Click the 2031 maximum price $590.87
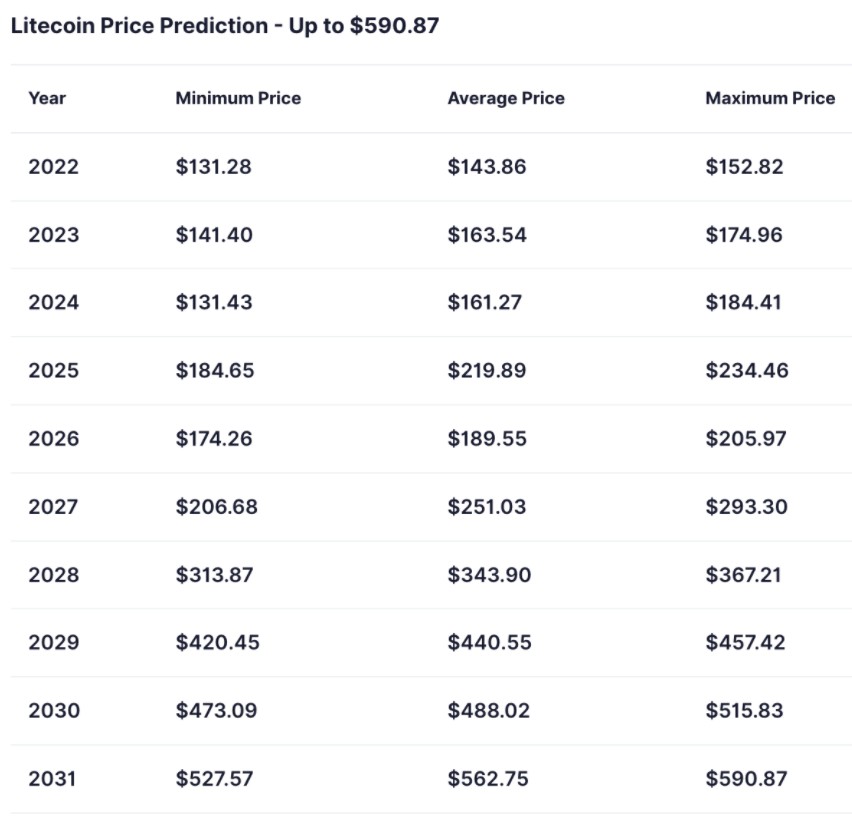Screen dimensions: 852x822 (x=746, y=779)
